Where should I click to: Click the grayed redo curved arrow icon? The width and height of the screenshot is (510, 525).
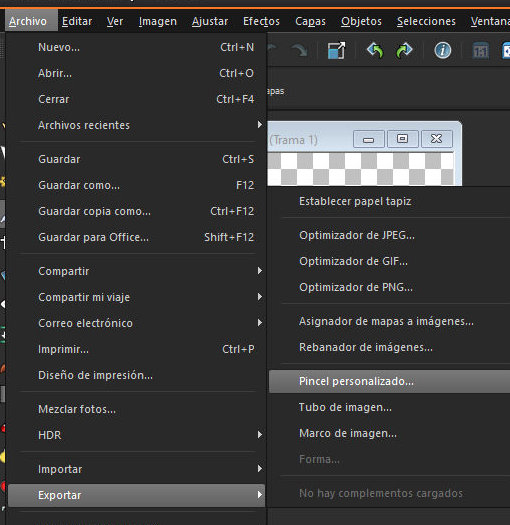coord(299,51)
